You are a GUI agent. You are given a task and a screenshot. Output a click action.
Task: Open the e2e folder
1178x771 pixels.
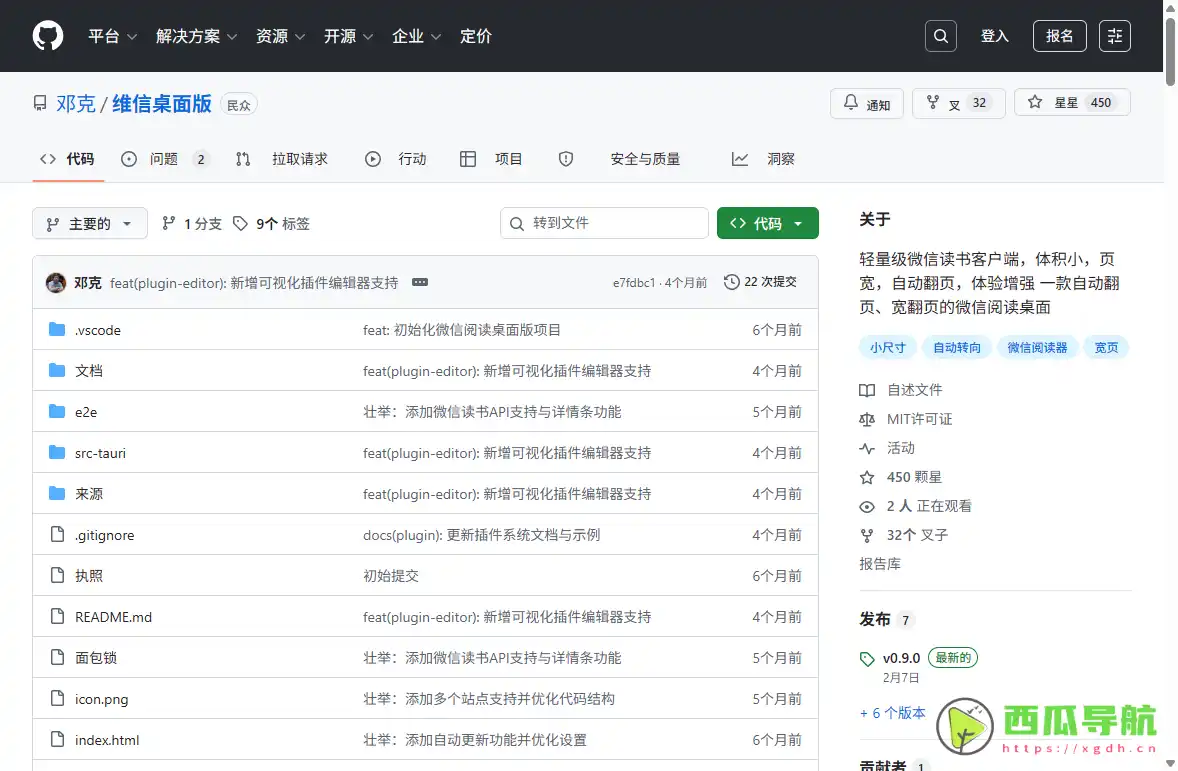coord(86,412)
